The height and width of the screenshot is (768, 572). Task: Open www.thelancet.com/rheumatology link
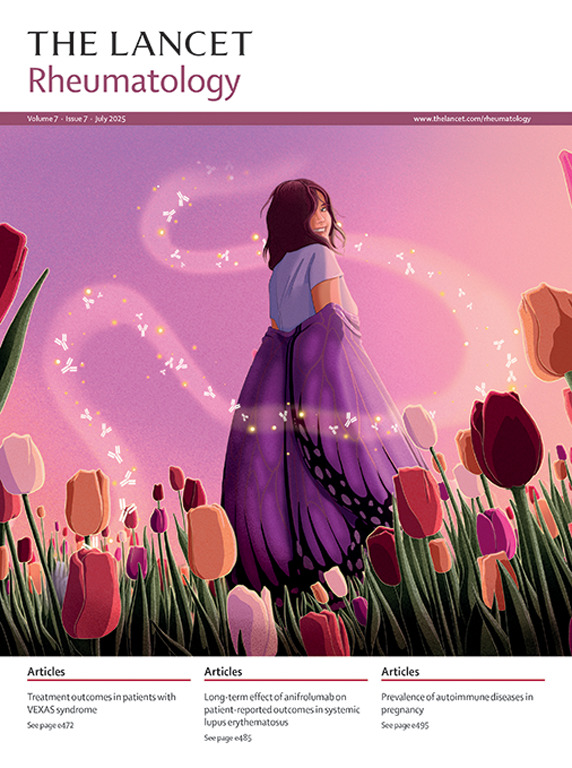coord(472,119)
